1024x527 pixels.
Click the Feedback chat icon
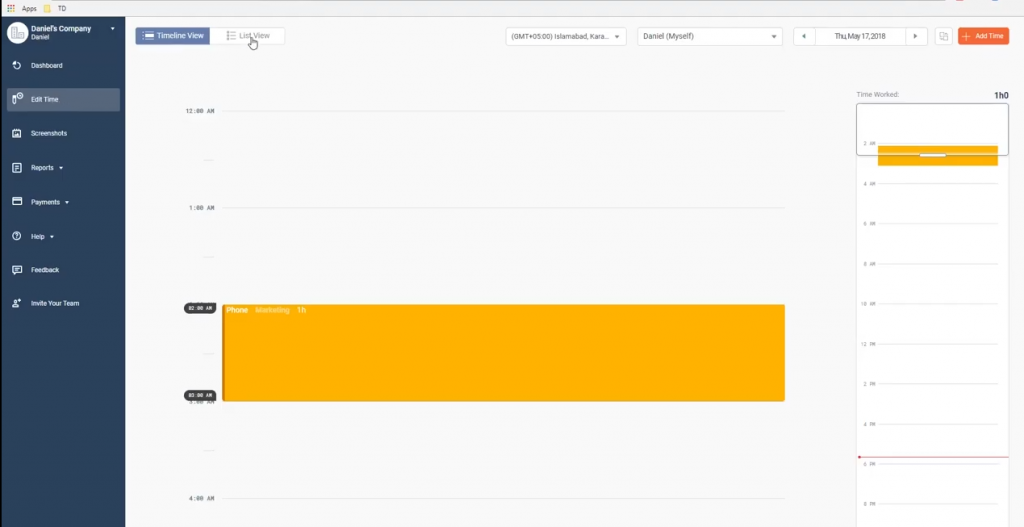(17, 270)
